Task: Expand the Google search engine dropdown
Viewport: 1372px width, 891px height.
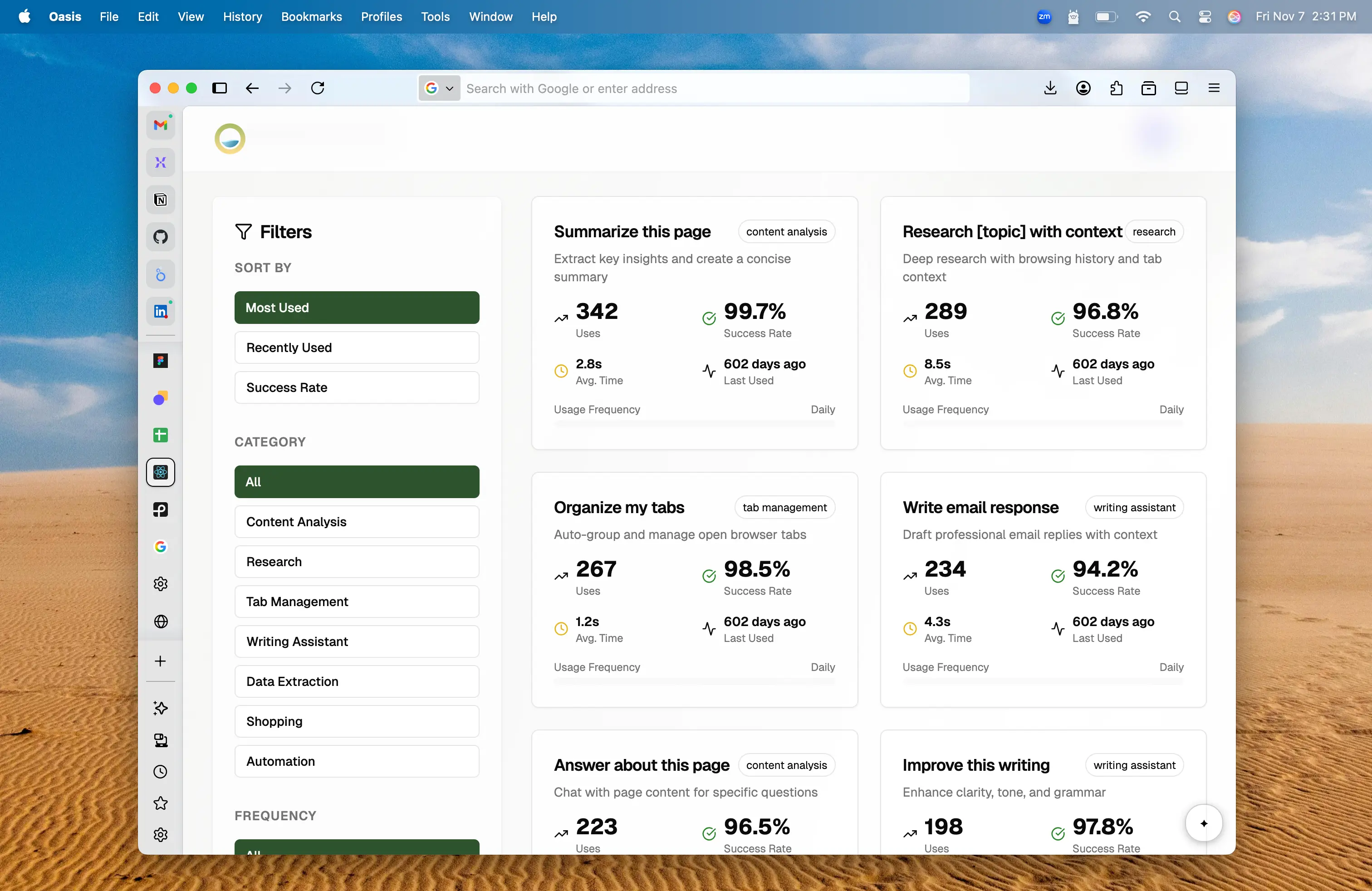Action: click(439, 88)
